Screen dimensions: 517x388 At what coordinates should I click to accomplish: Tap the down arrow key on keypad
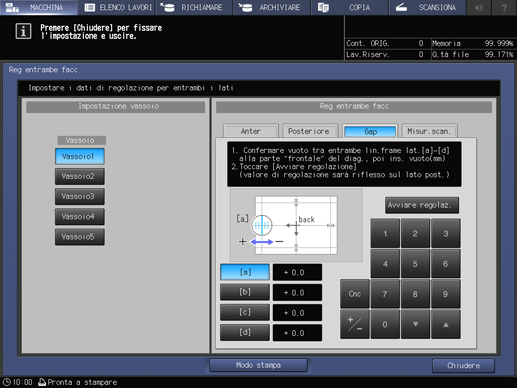coord(415,324)
